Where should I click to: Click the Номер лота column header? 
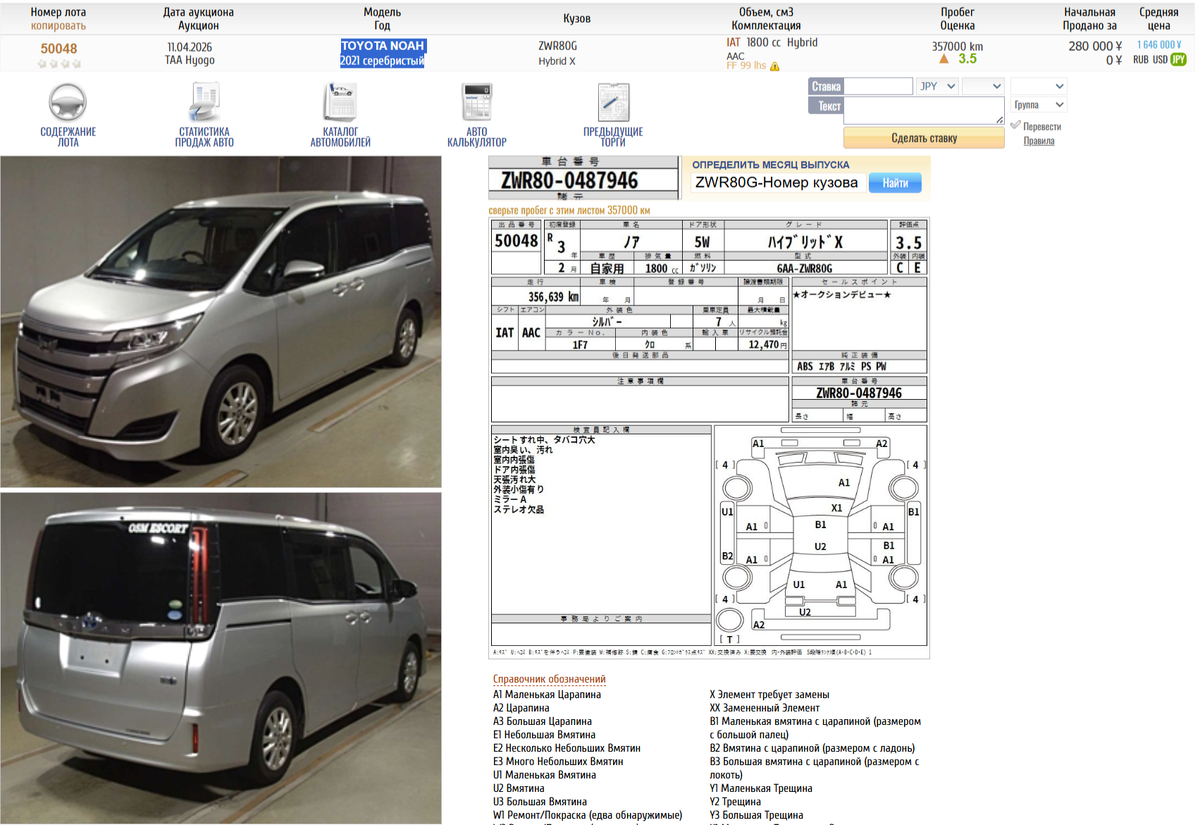click(58, 12)
